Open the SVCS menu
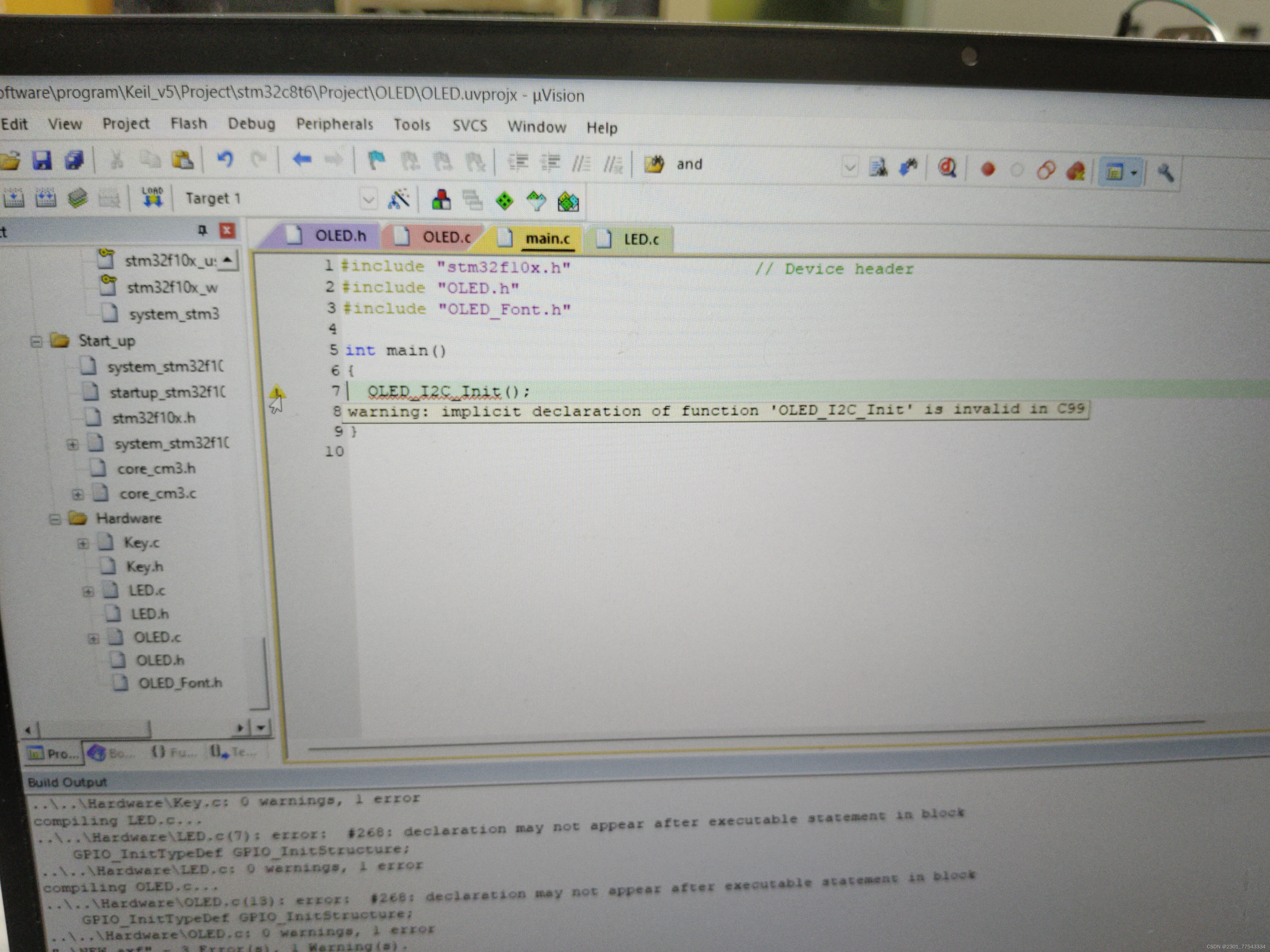The height and width of the screenshot is (952, 1270). coord(470,126)
